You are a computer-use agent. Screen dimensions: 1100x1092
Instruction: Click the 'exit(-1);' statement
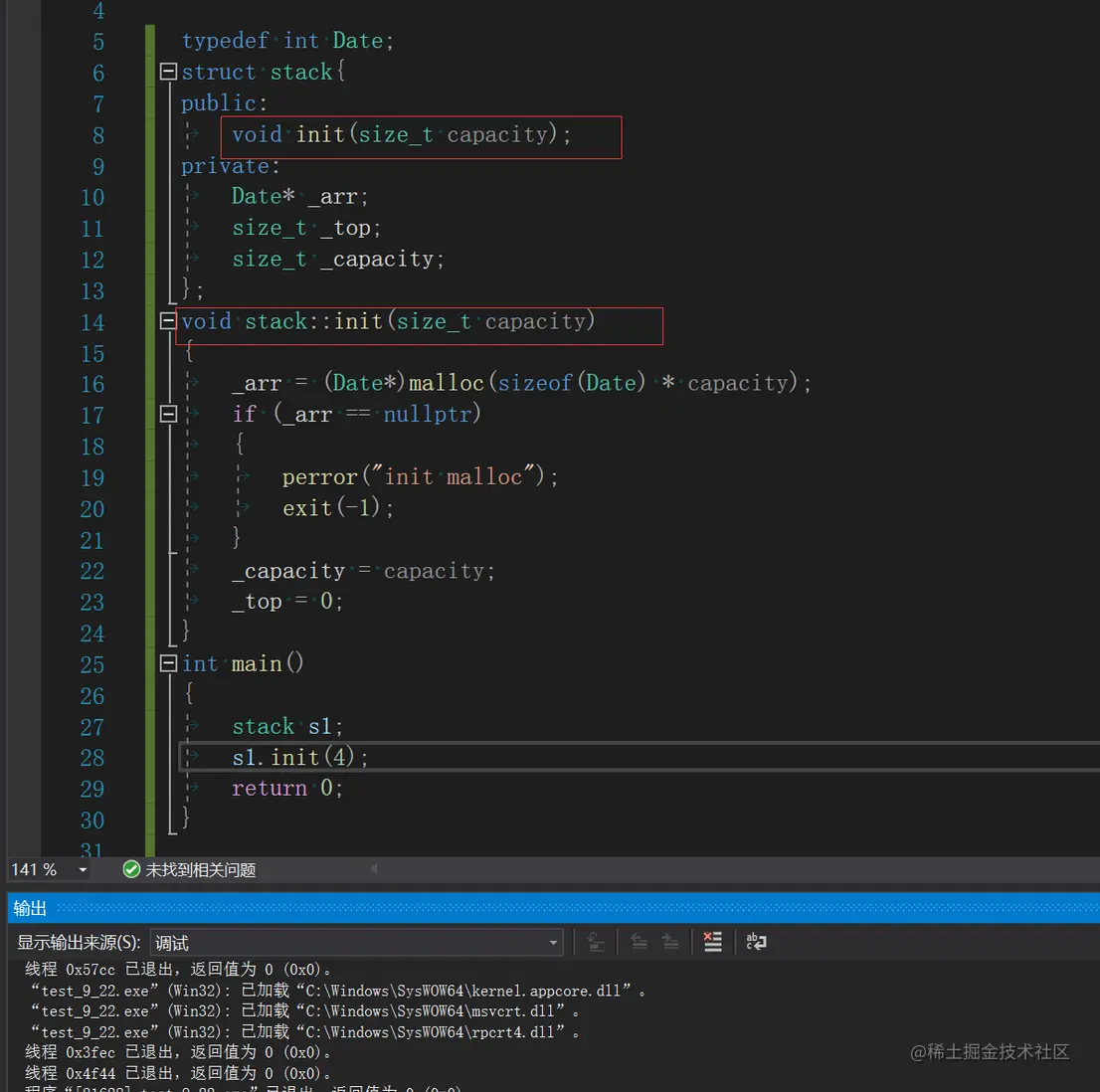(338, 508)
